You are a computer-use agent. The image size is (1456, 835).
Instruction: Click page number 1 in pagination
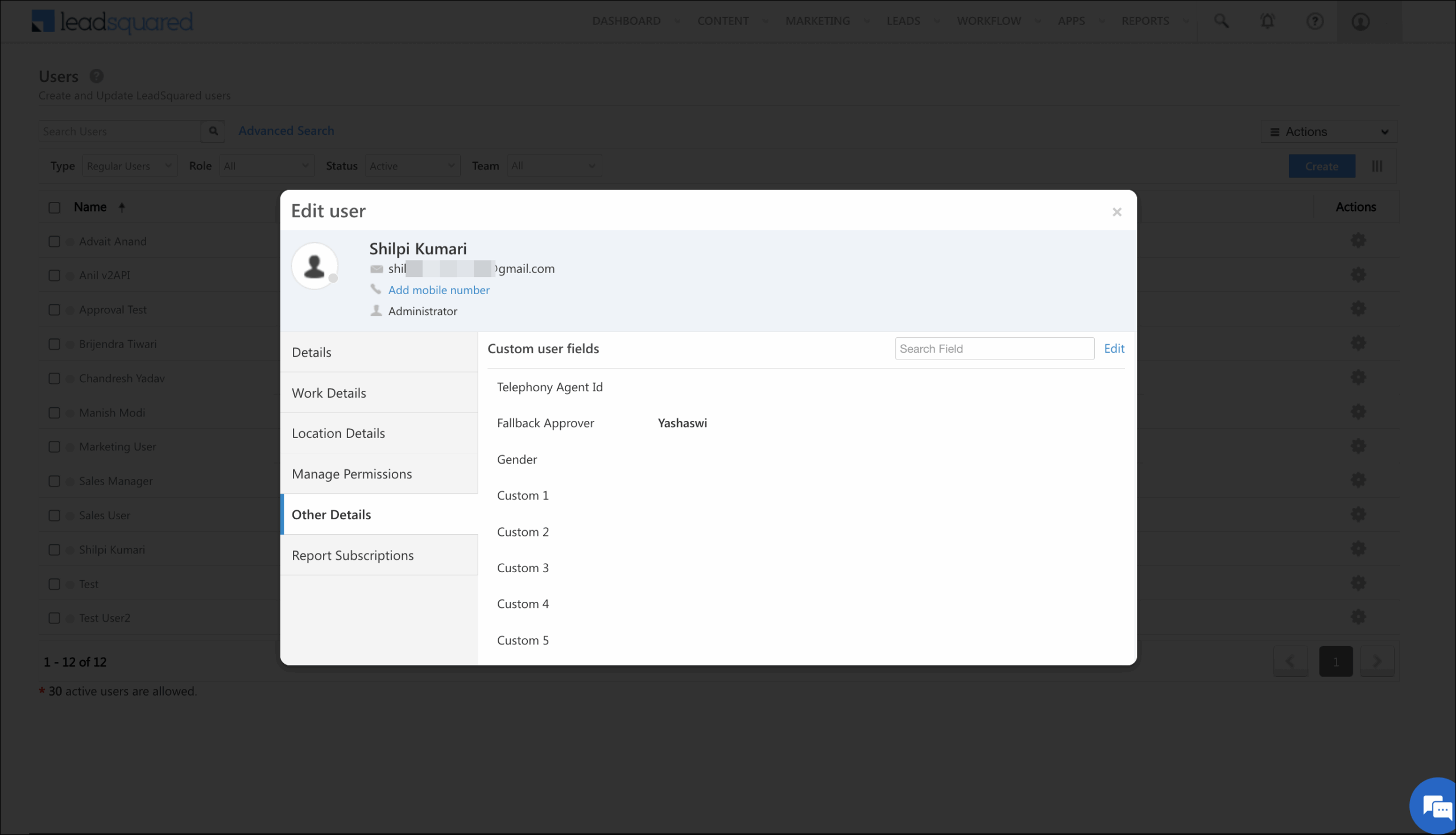click(x=1335, y=662)
